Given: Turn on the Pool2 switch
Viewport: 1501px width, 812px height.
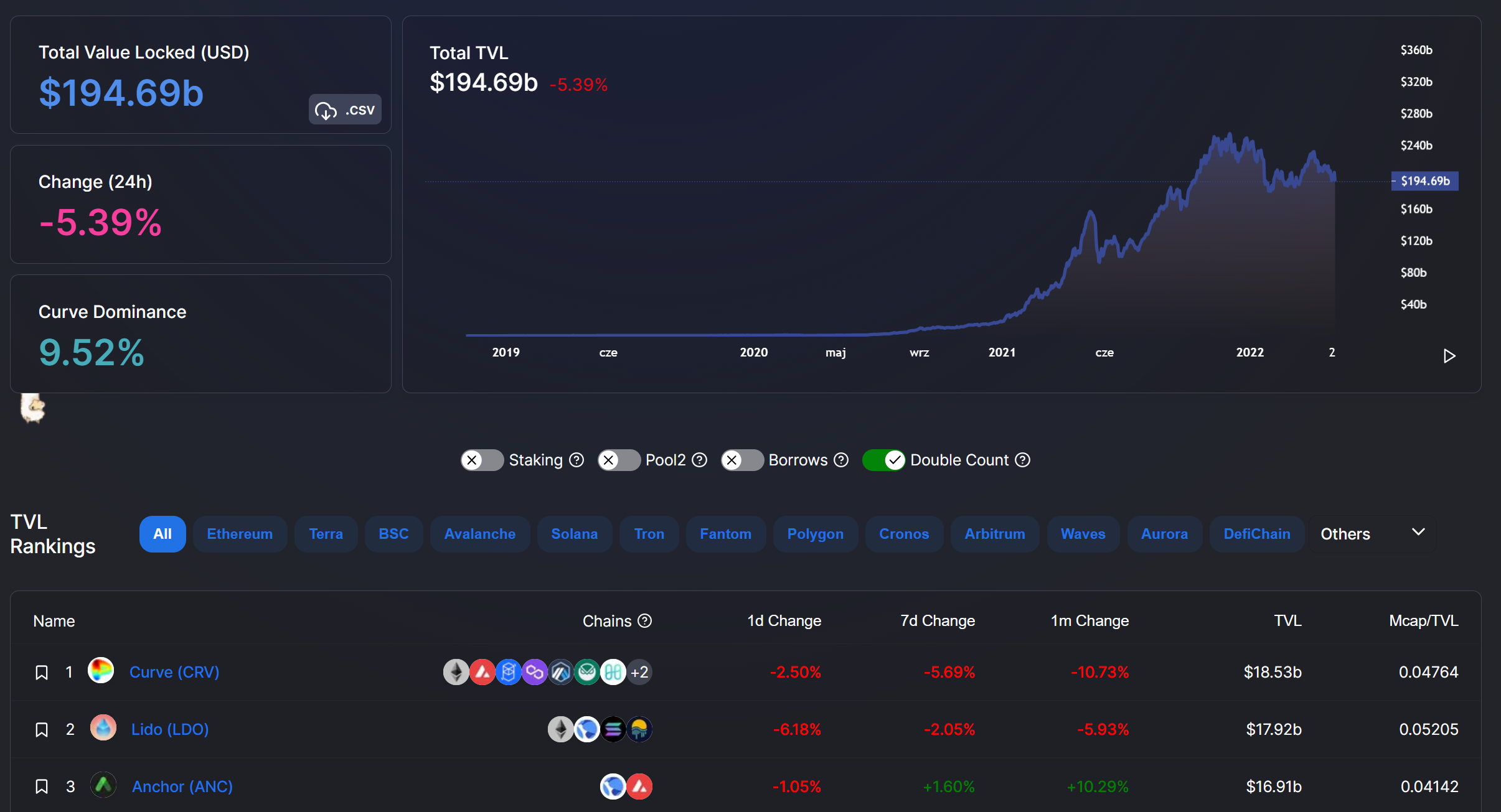Looking at the screenshot, I should tap(618, 460).
